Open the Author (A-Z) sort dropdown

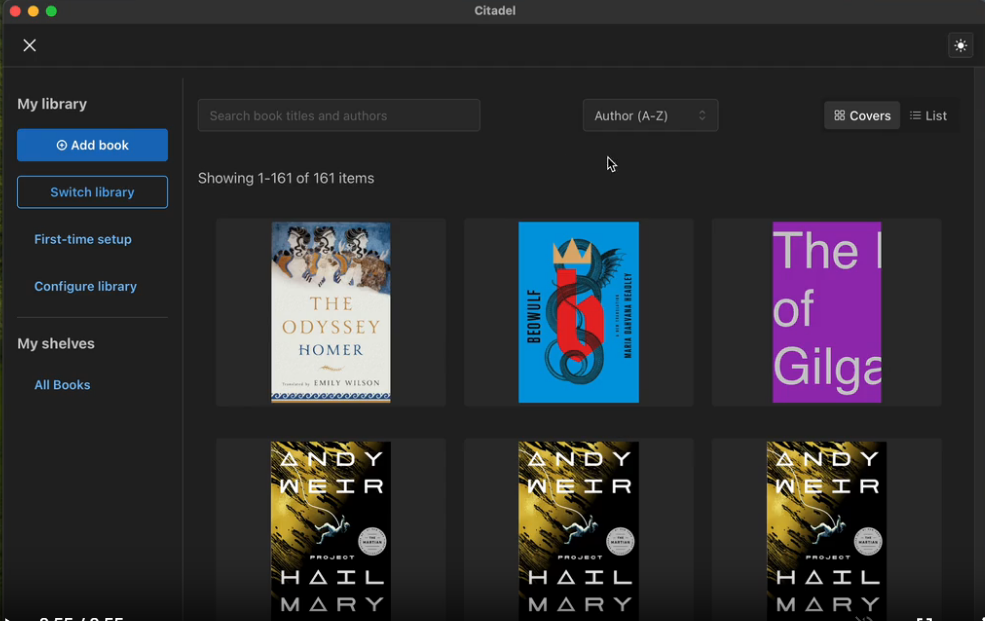tap(650, 116)
